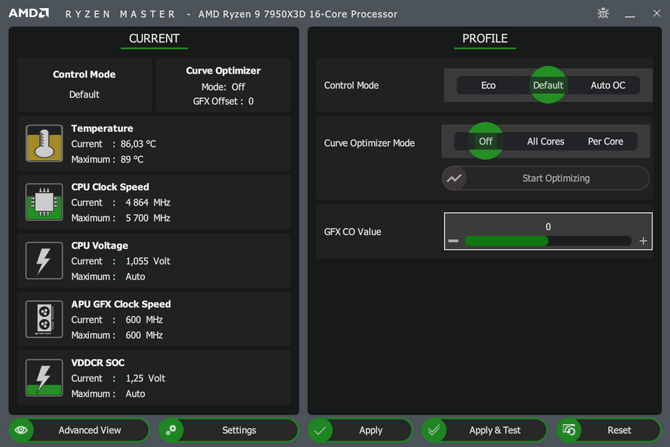Click the GFX CO Value slider bar

[x=548, y=241]
